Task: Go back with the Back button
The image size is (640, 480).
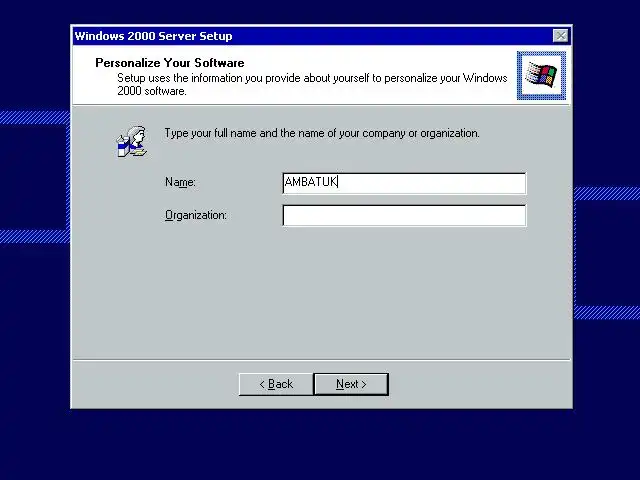Action: click(276, 384)
